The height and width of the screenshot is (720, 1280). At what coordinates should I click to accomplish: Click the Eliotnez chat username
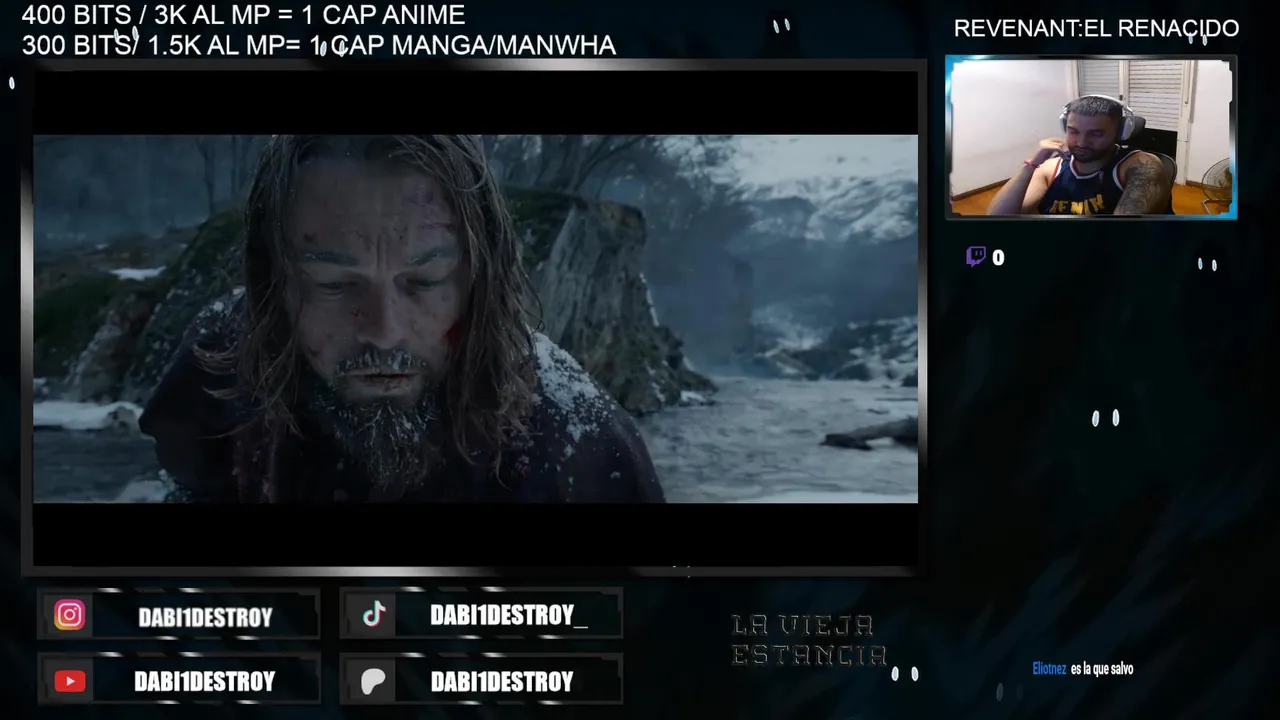pos(1049,669)
